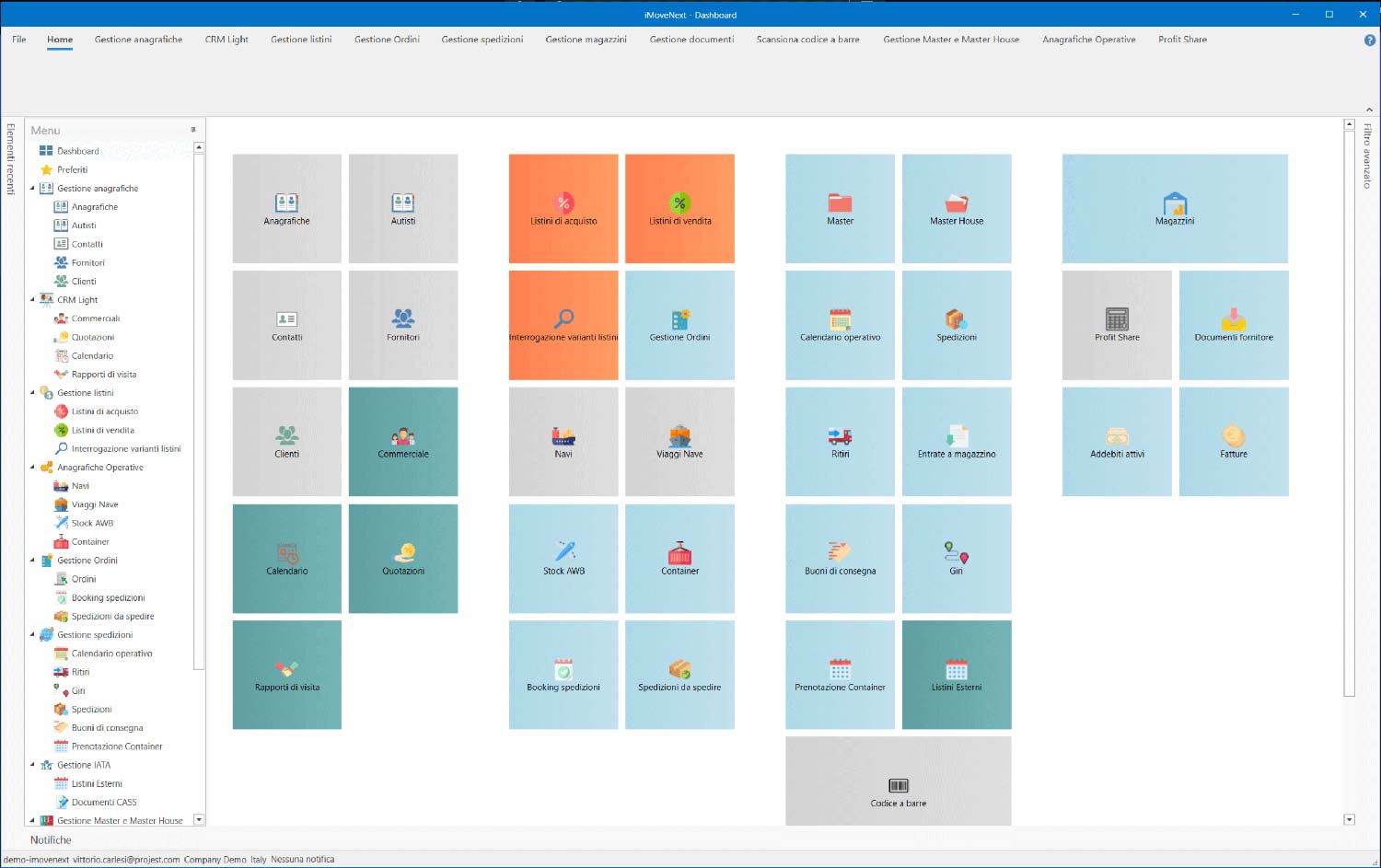Collapse the CRM Light tree node
1381x868 pixels.
33,299
